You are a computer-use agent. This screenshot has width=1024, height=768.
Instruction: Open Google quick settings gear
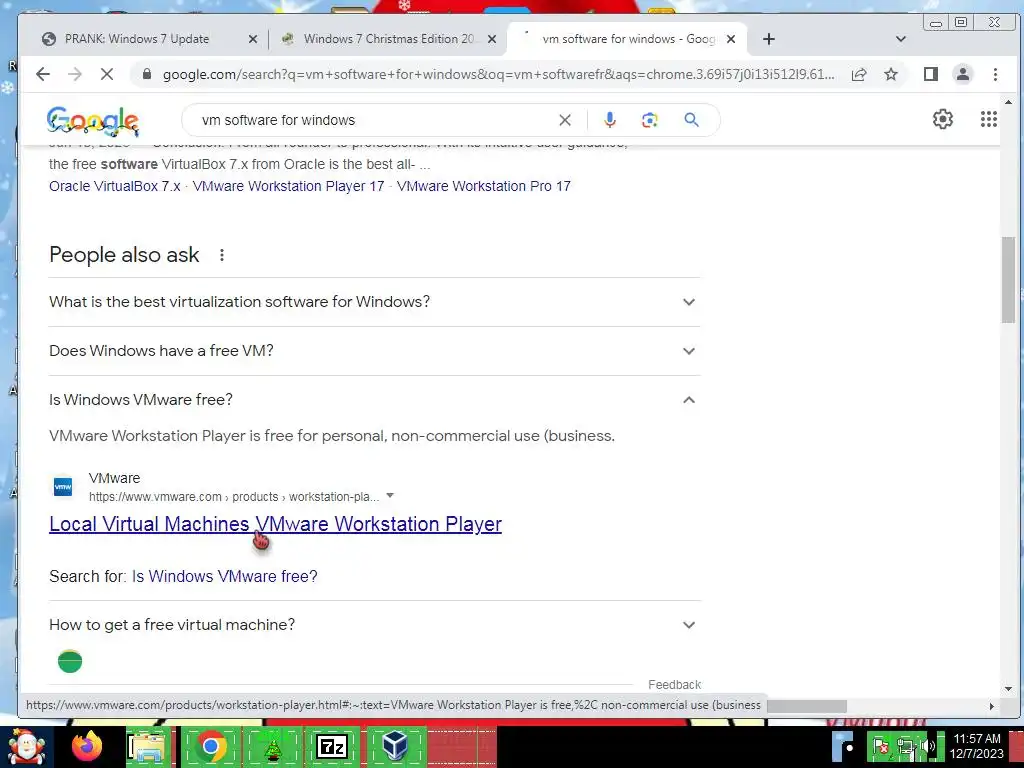[942, 119]
